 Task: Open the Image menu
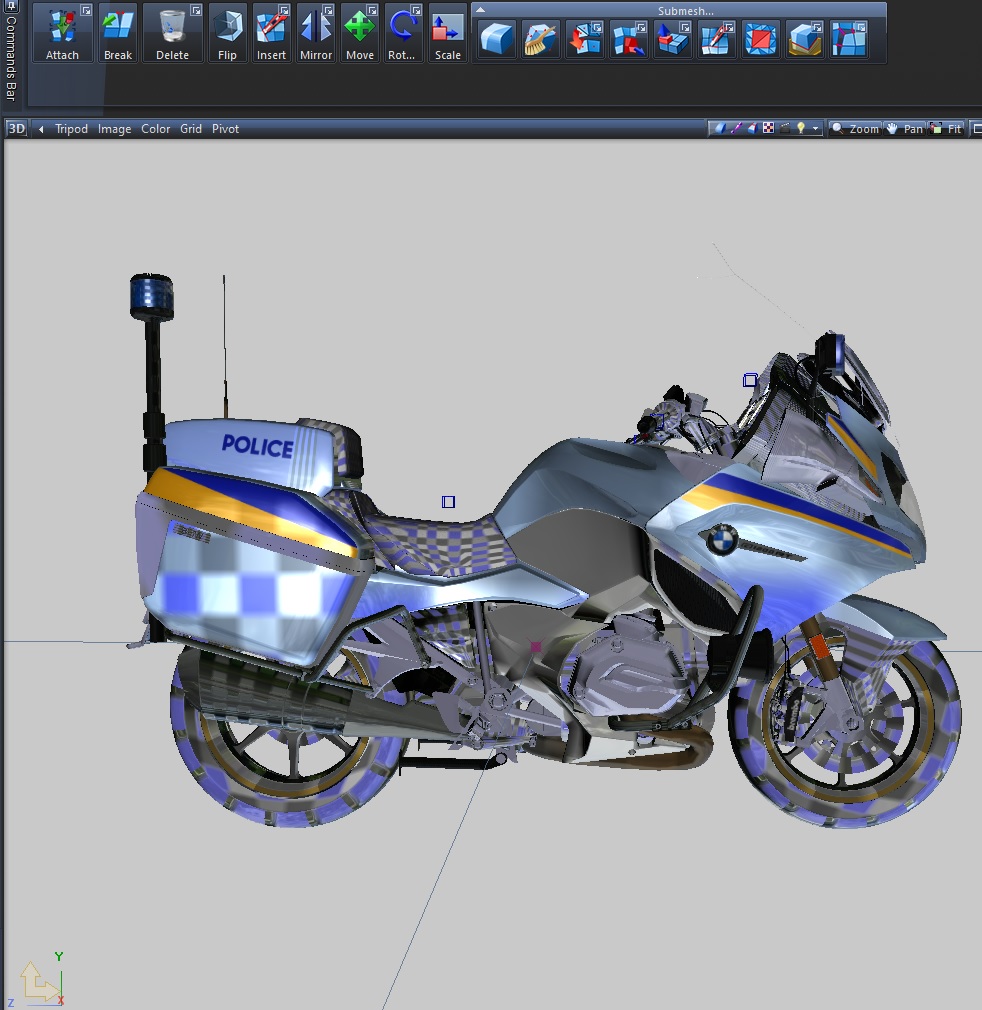click(115, 129)
